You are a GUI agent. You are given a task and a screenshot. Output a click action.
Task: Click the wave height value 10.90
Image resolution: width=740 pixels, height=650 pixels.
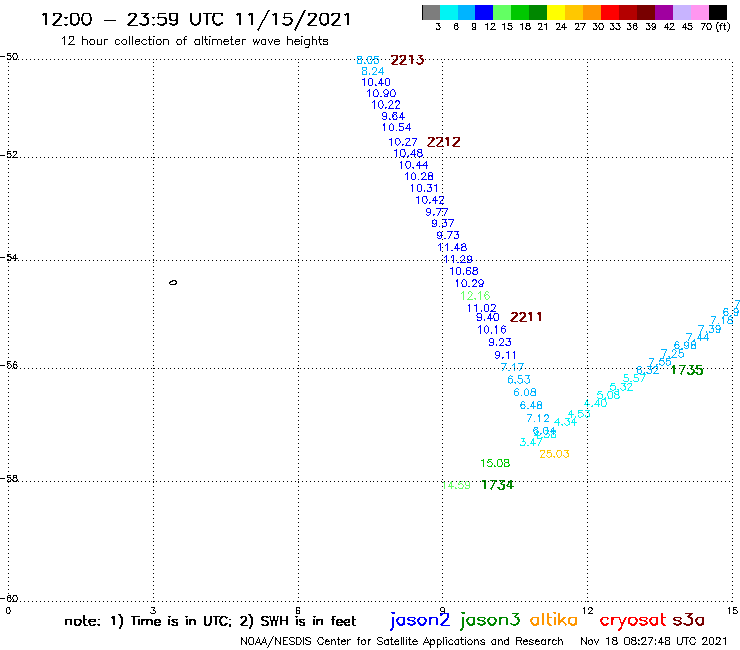click(x=381, y=93)
